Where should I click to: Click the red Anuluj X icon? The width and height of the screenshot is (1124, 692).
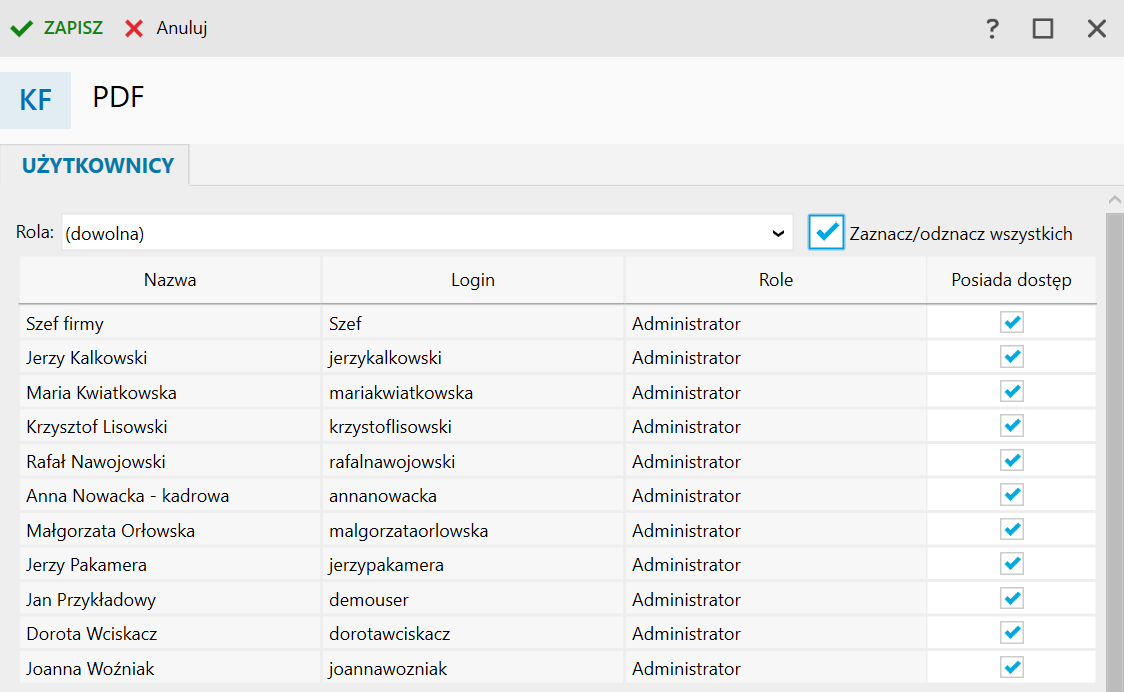134,28
